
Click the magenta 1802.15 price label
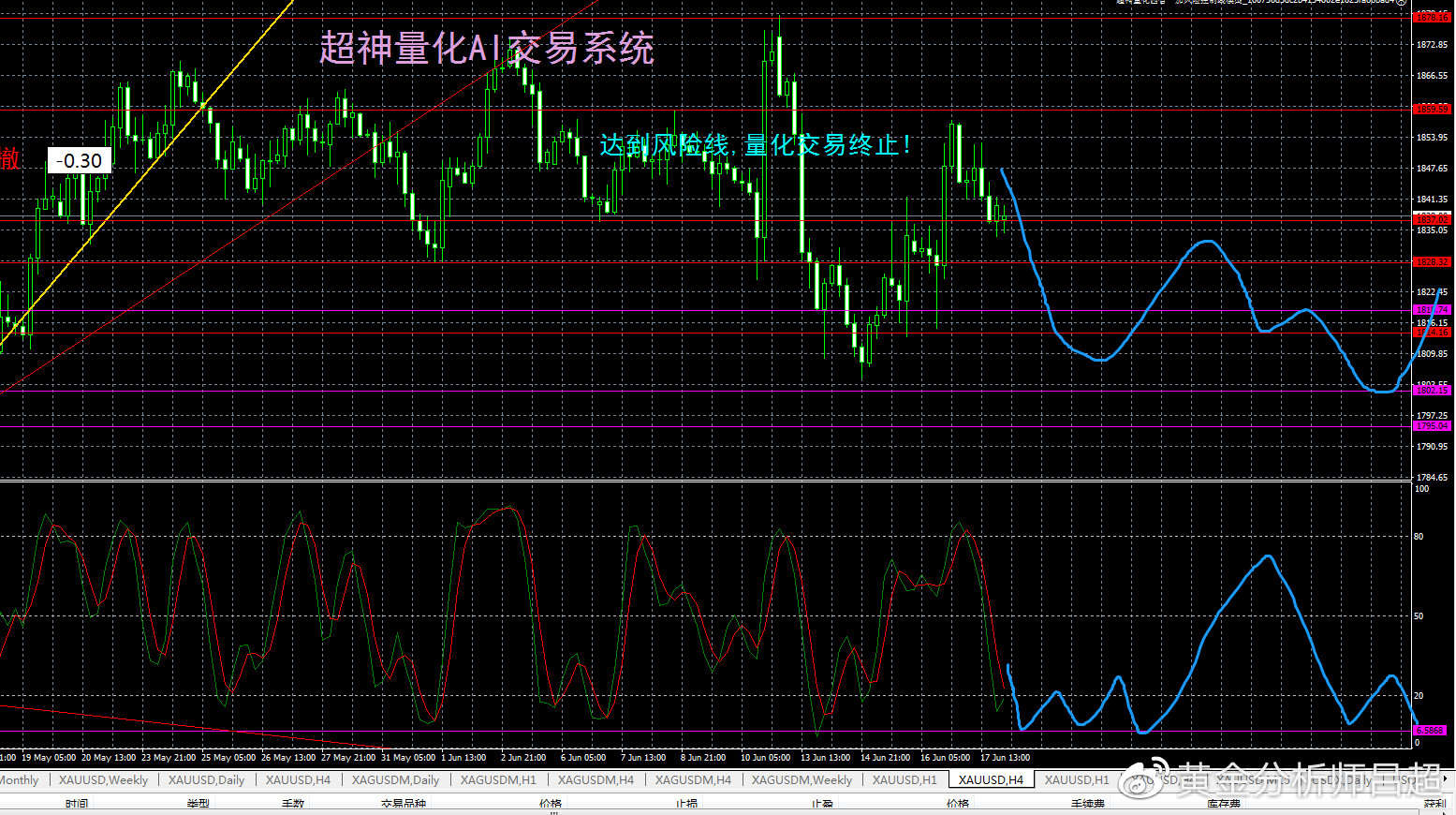(x=1432, y=391)
